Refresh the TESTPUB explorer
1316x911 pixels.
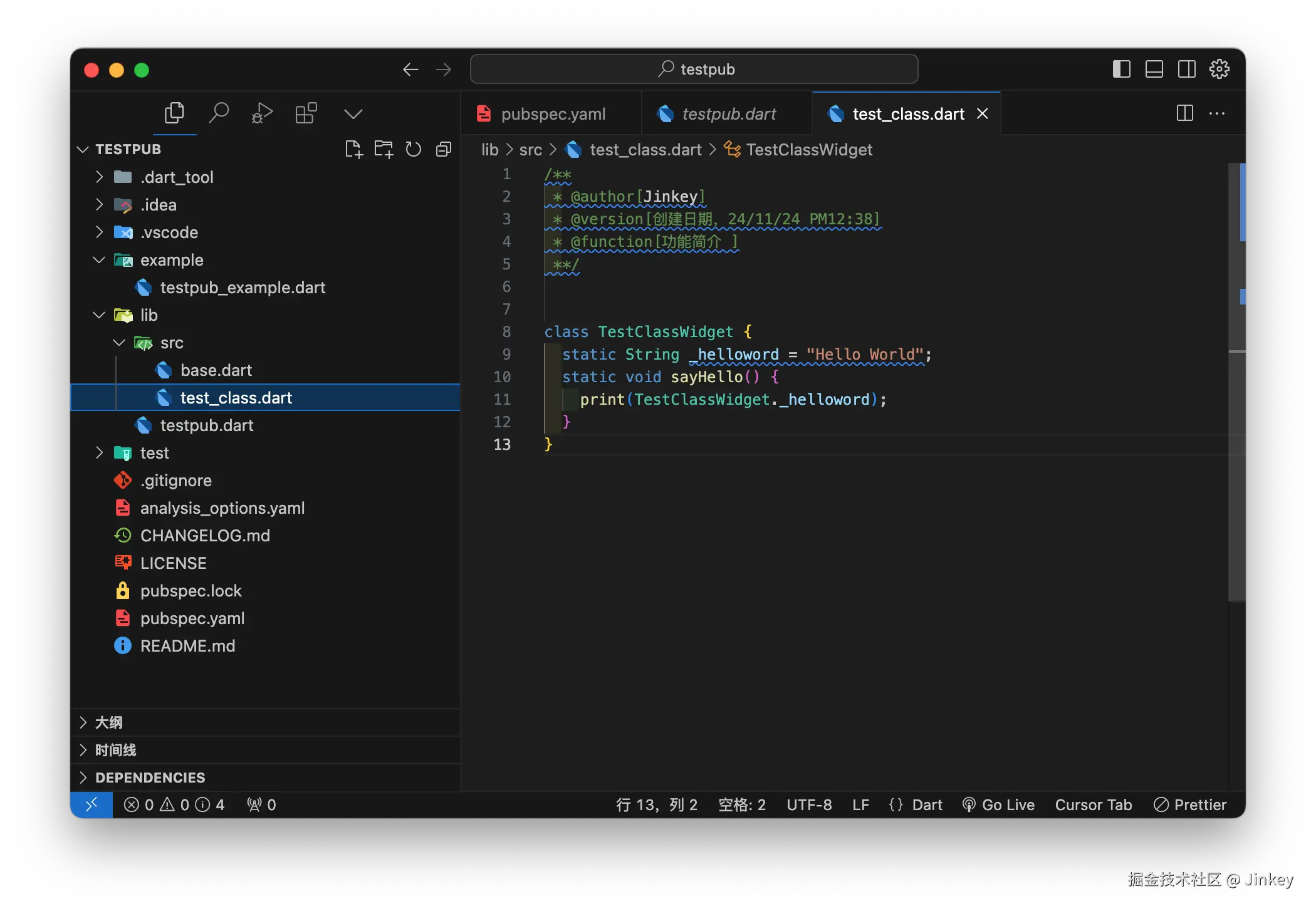click(x=413, y=149)
